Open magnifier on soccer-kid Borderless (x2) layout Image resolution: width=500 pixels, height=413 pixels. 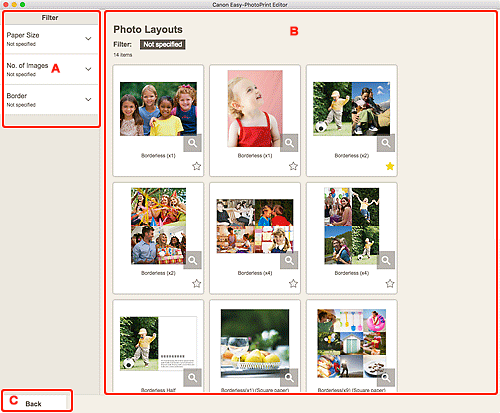pyautogui.click(x=386, y=143)
